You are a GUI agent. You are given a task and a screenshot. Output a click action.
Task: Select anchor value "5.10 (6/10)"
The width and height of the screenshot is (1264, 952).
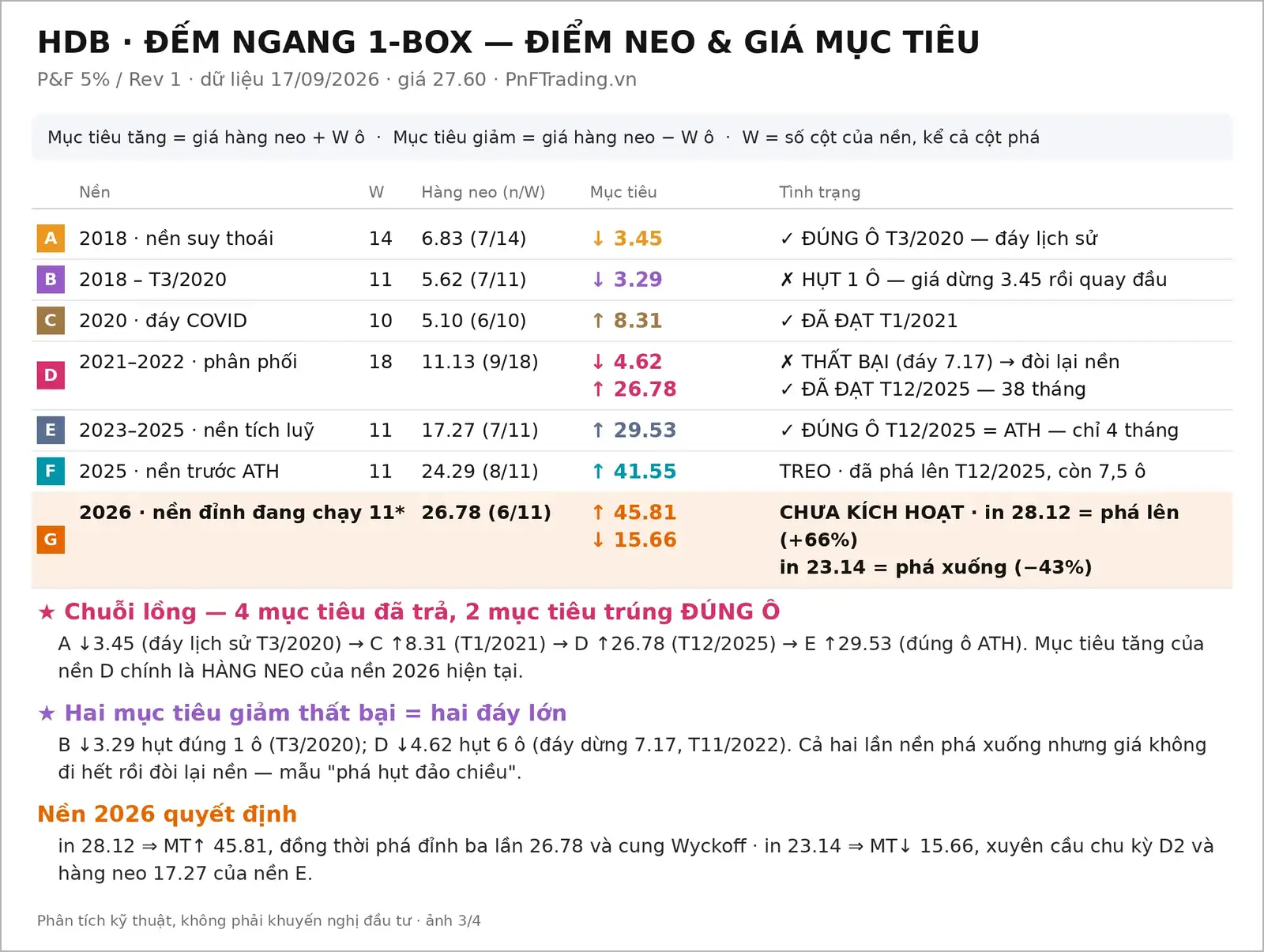coord(474,321)
